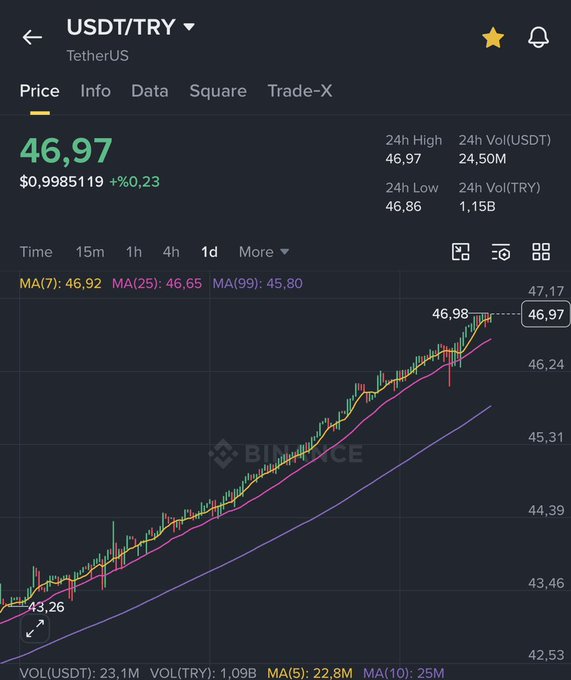Click the MA(25): 46,65 indicator label
The image size is (571, 680).
click(x=157, y=284)
